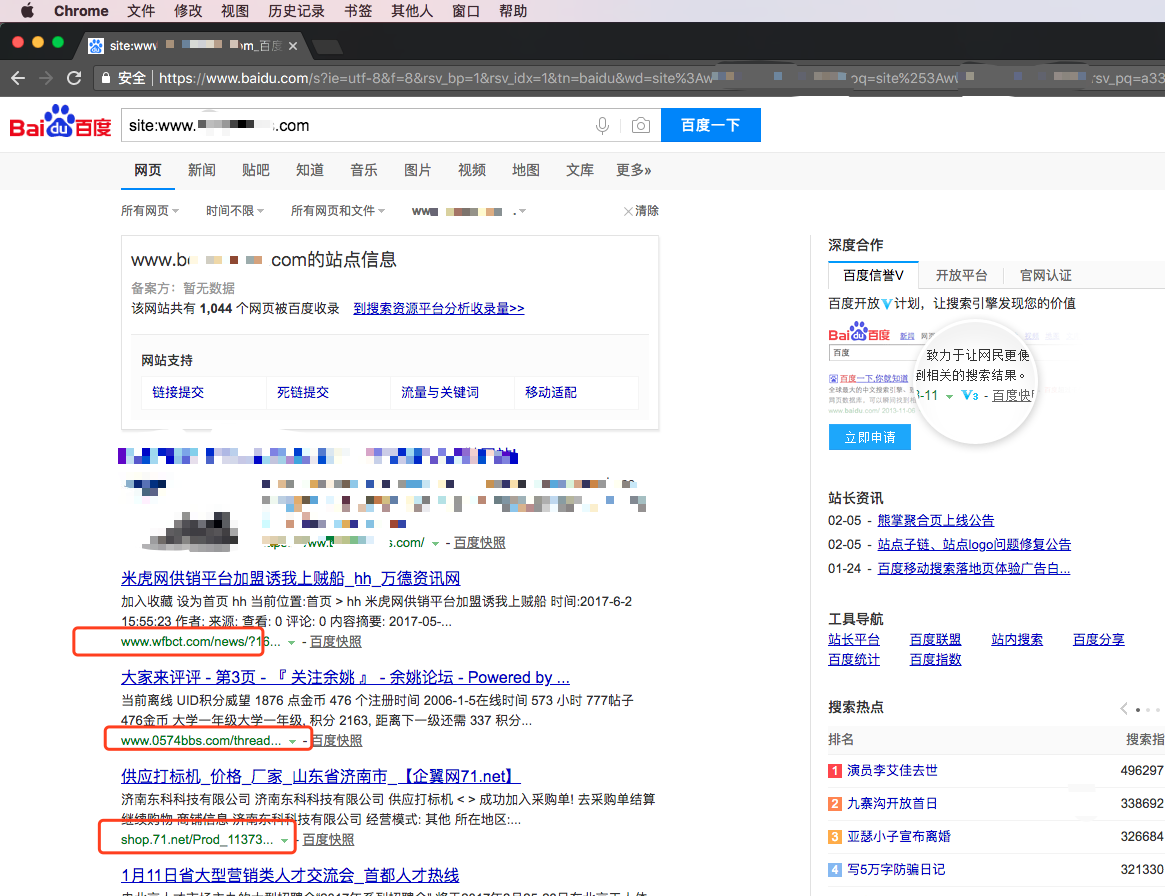Screen dimensions: 1165x896
Task: Click the 立即申请 button
Action: coord(869,437)
